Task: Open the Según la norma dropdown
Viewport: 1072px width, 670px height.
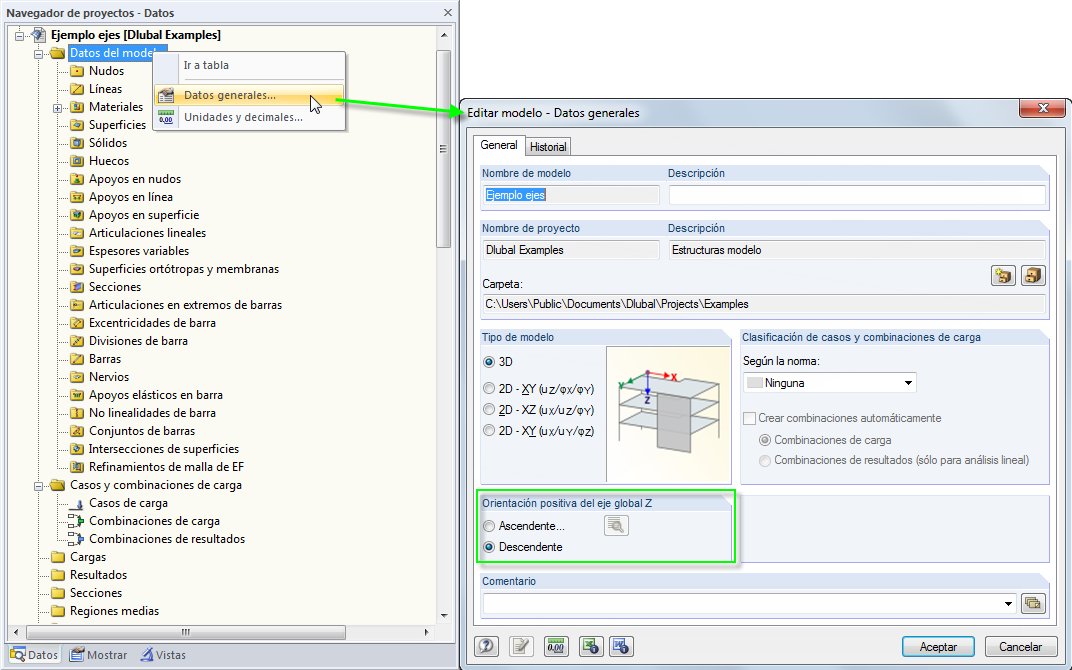Action: pos(909,383)
